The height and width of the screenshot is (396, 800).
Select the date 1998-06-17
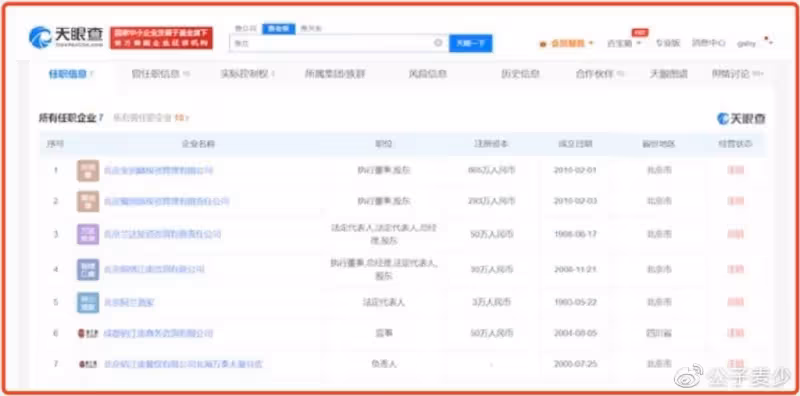(575, 234)
